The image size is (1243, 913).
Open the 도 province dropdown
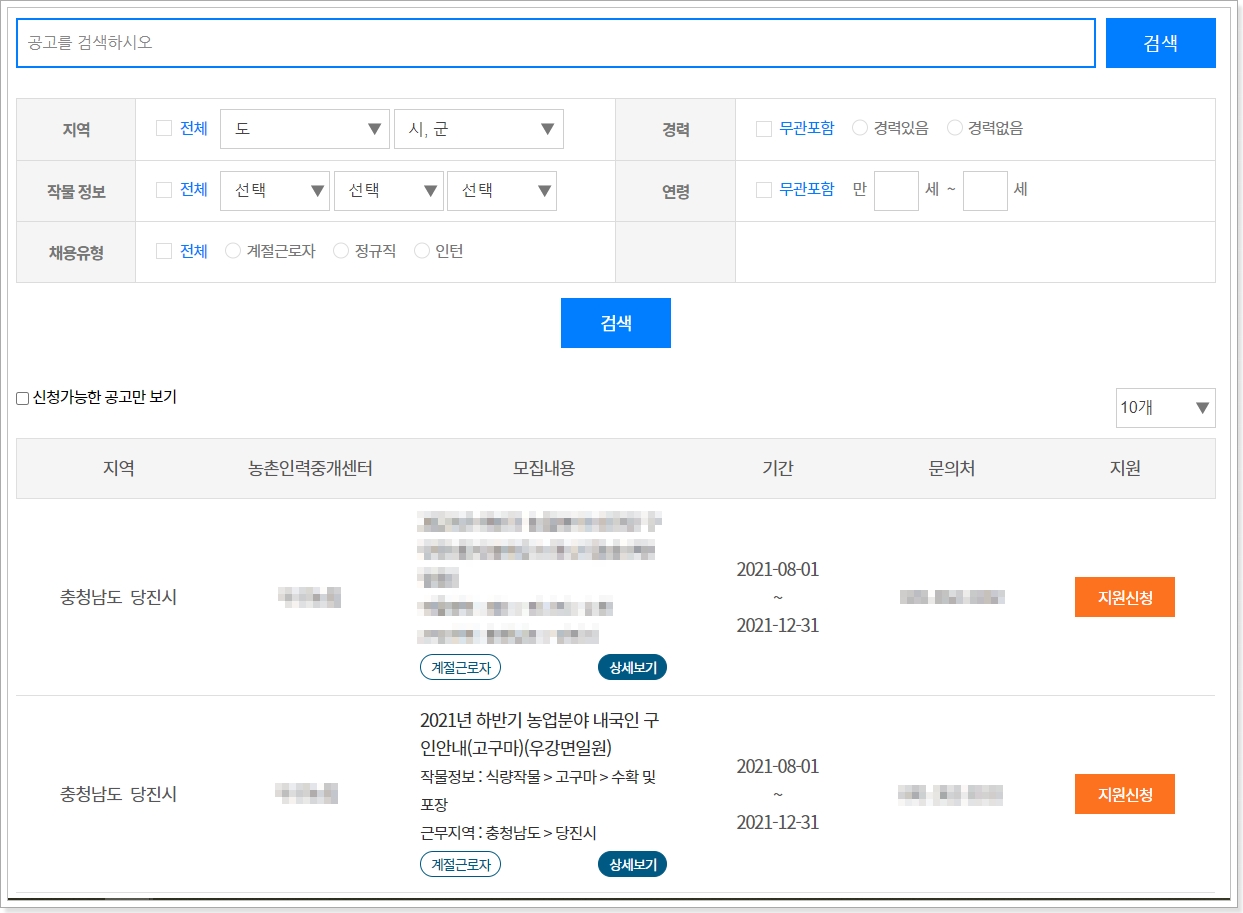click(x=305, y=129)
